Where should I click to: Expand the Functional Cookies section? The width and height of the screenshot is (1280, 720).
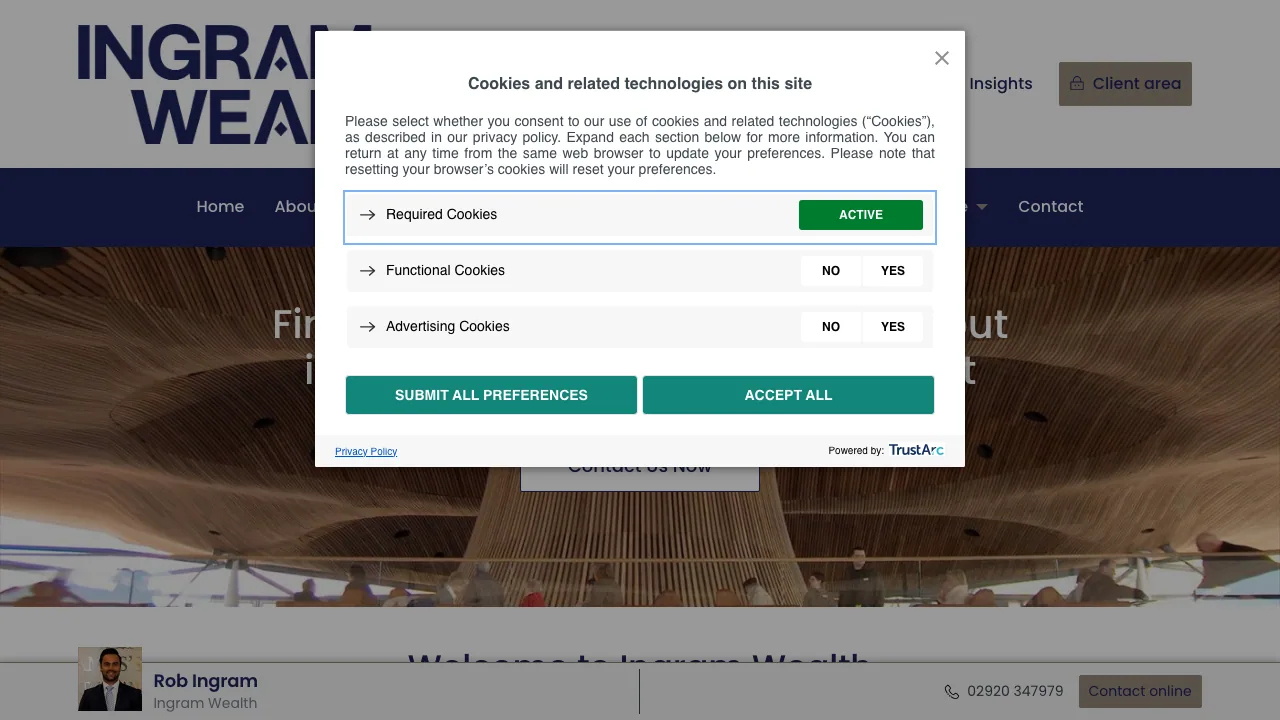445,270
